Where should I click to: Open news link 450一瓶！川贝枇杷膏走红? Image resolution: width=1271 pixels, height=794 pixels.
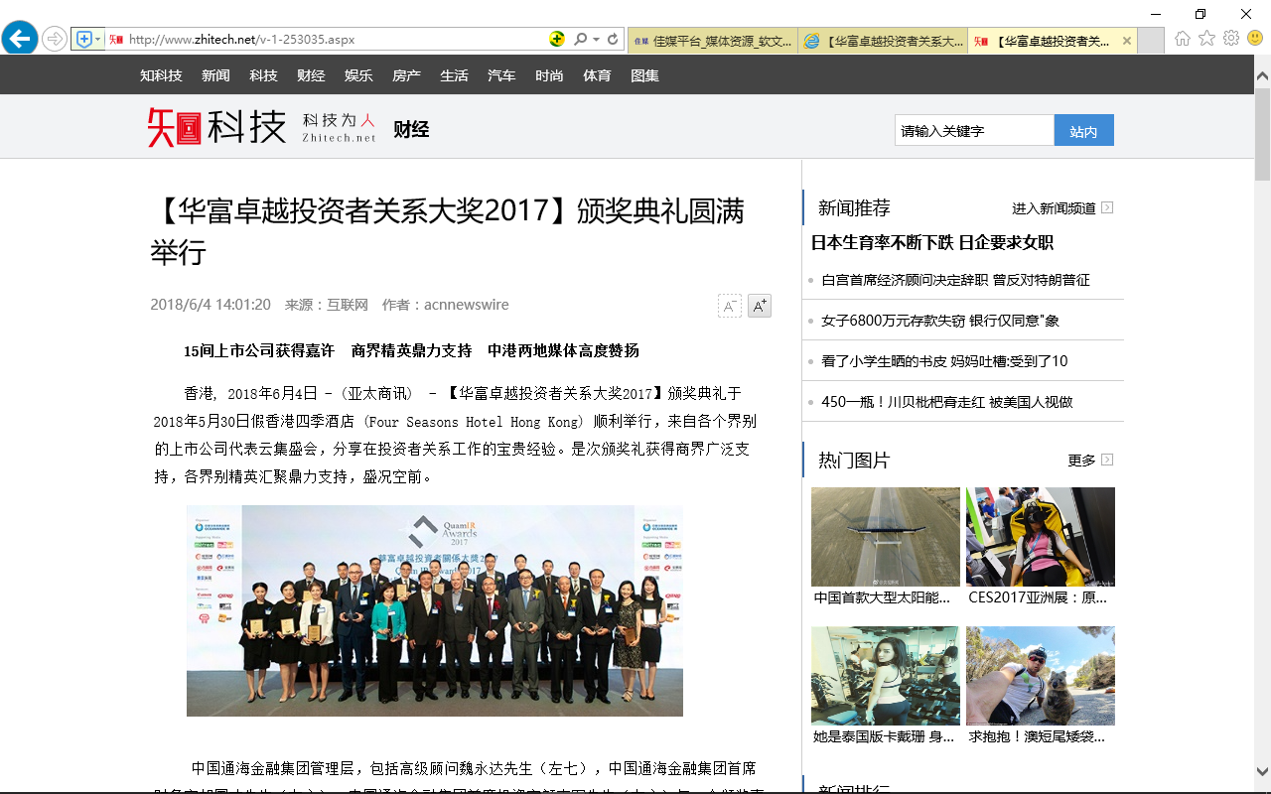tap(947, 402)
